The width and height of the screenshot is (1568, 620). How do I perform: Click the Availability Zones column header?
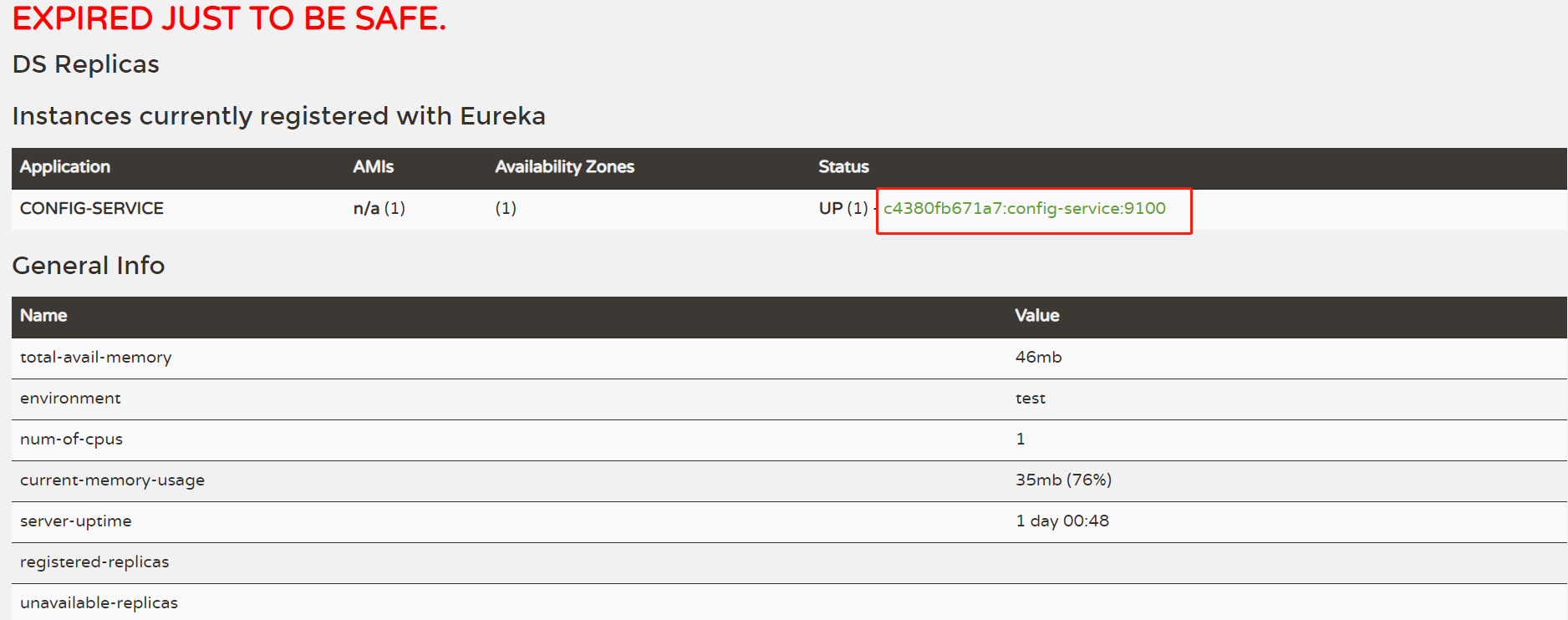click(x=564, y=167)
